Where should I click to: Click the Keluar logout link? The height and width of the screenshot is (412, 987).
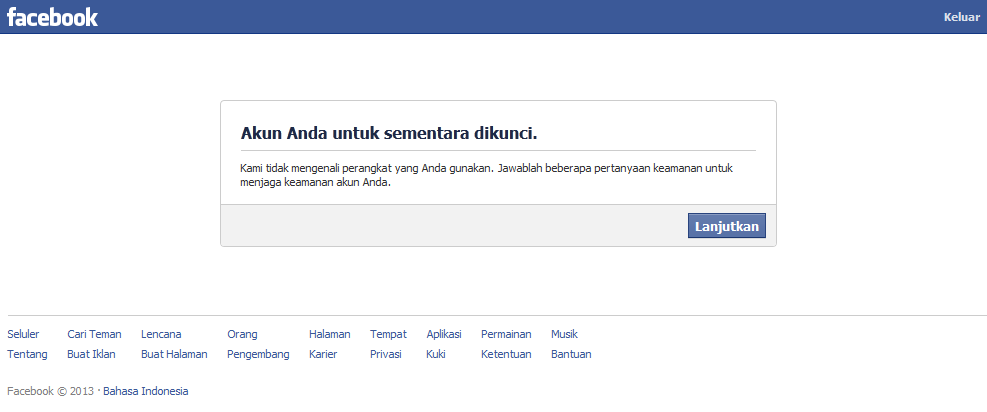click(961, 17)
